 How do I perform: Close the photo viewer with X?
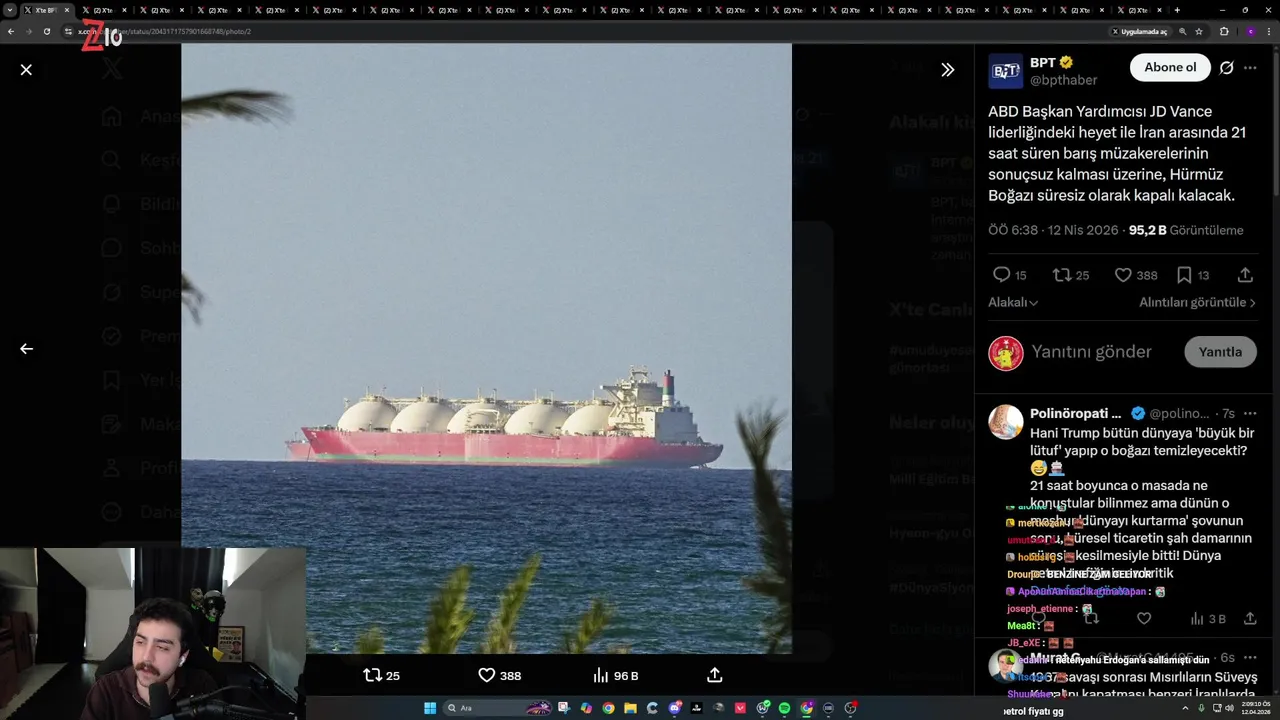click(x=26, y=70)
